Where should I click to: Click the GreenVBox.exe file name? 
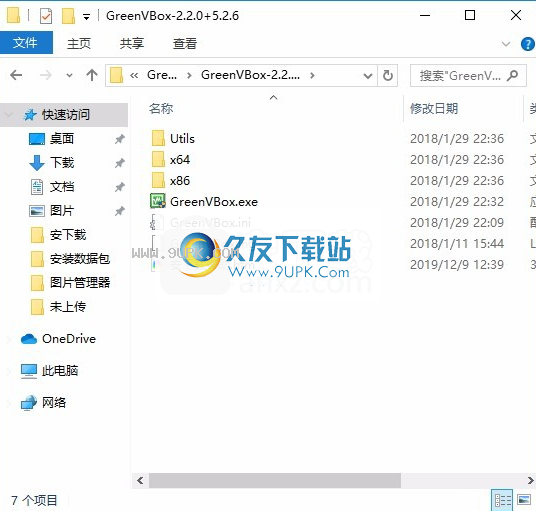214,202
